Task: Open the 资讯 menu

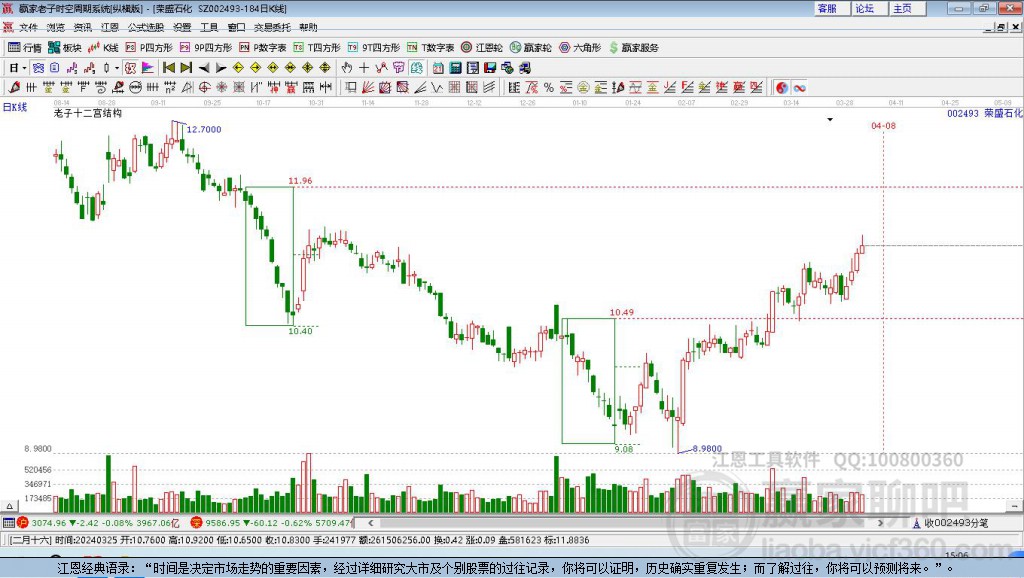Action: pos(82,27)
